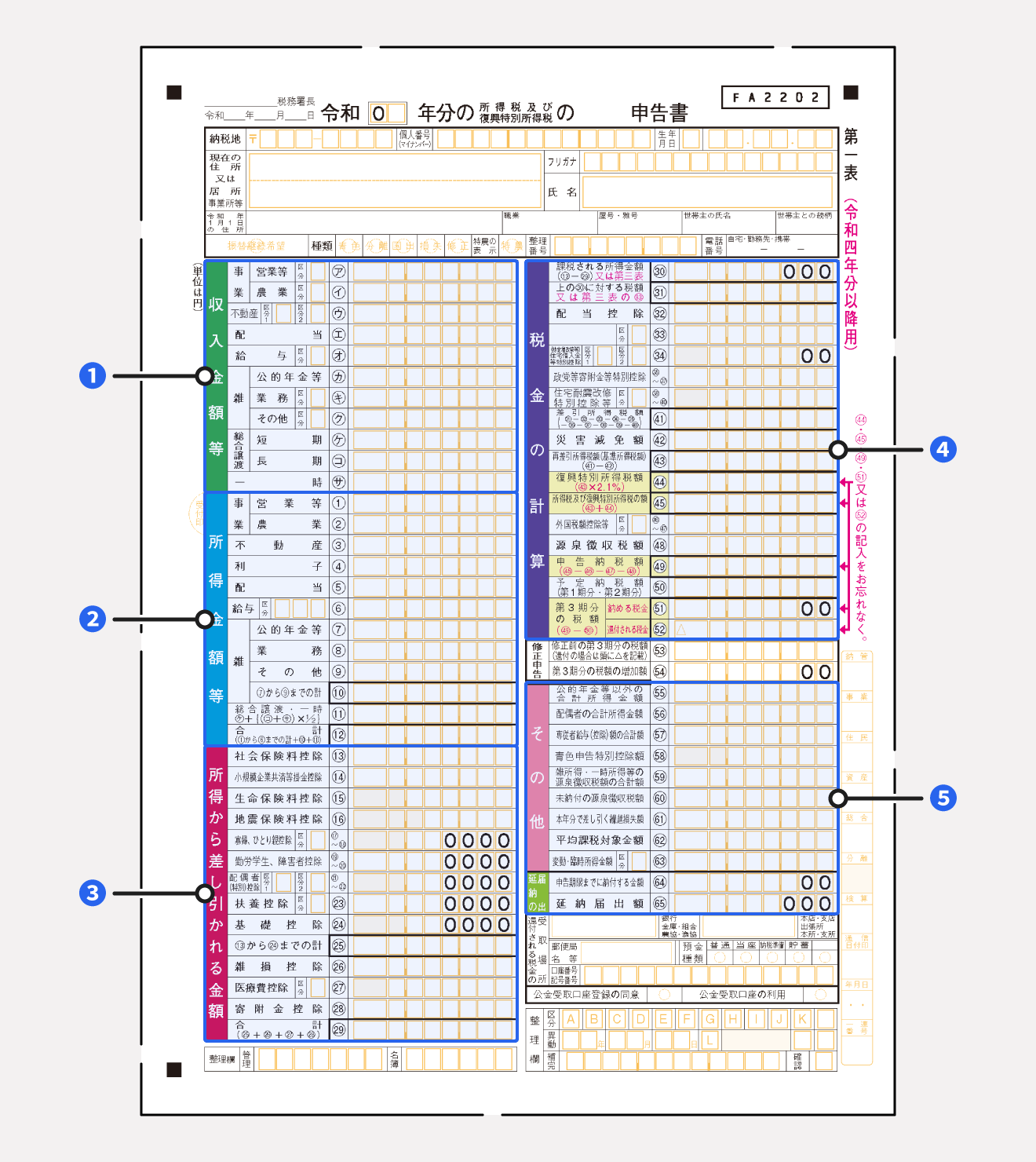Click the 課税される所得金額 ㉚ amount field
Viewport: 1036px width, 1162px height.
pyautogui.click(x=755, y=272)
